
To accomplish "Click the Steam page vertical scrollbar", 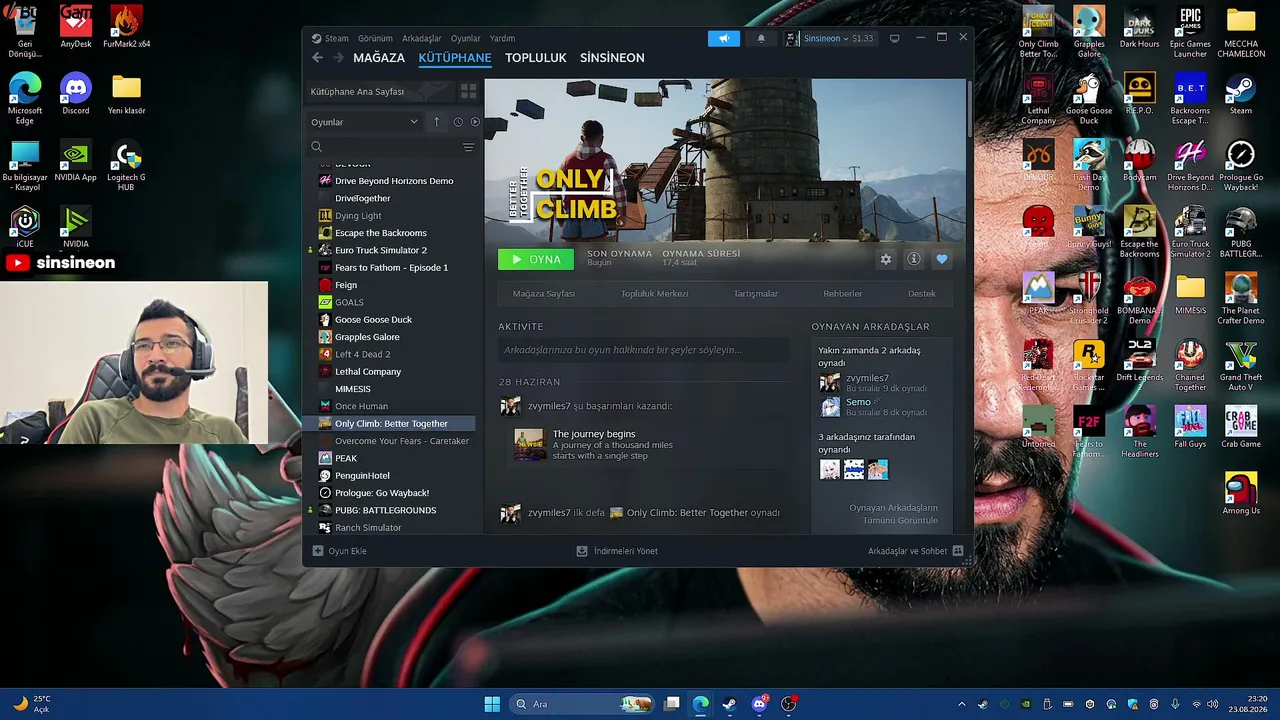I will [968, 108].
